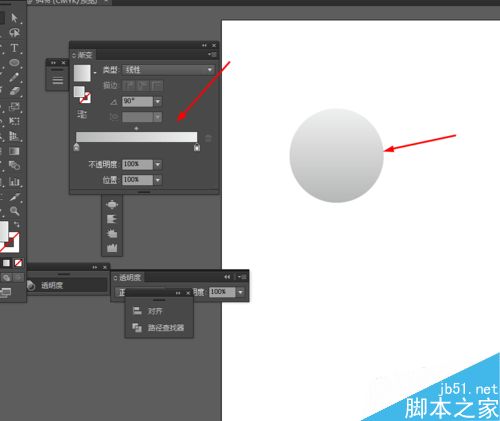Click the gradient angle 90° field
The height and width of the screenshot is (421, 500).
pyautogui.click(x=137, y=101)
